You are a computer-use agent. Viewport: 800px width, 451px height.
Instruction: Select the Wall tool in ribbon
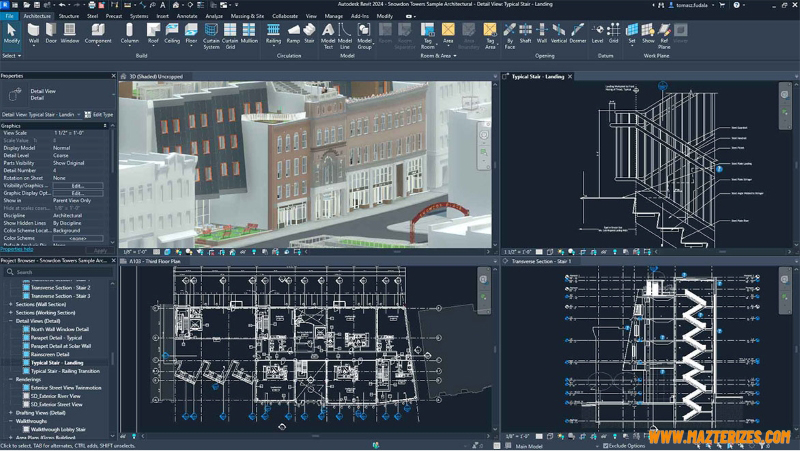pos(34,34)
